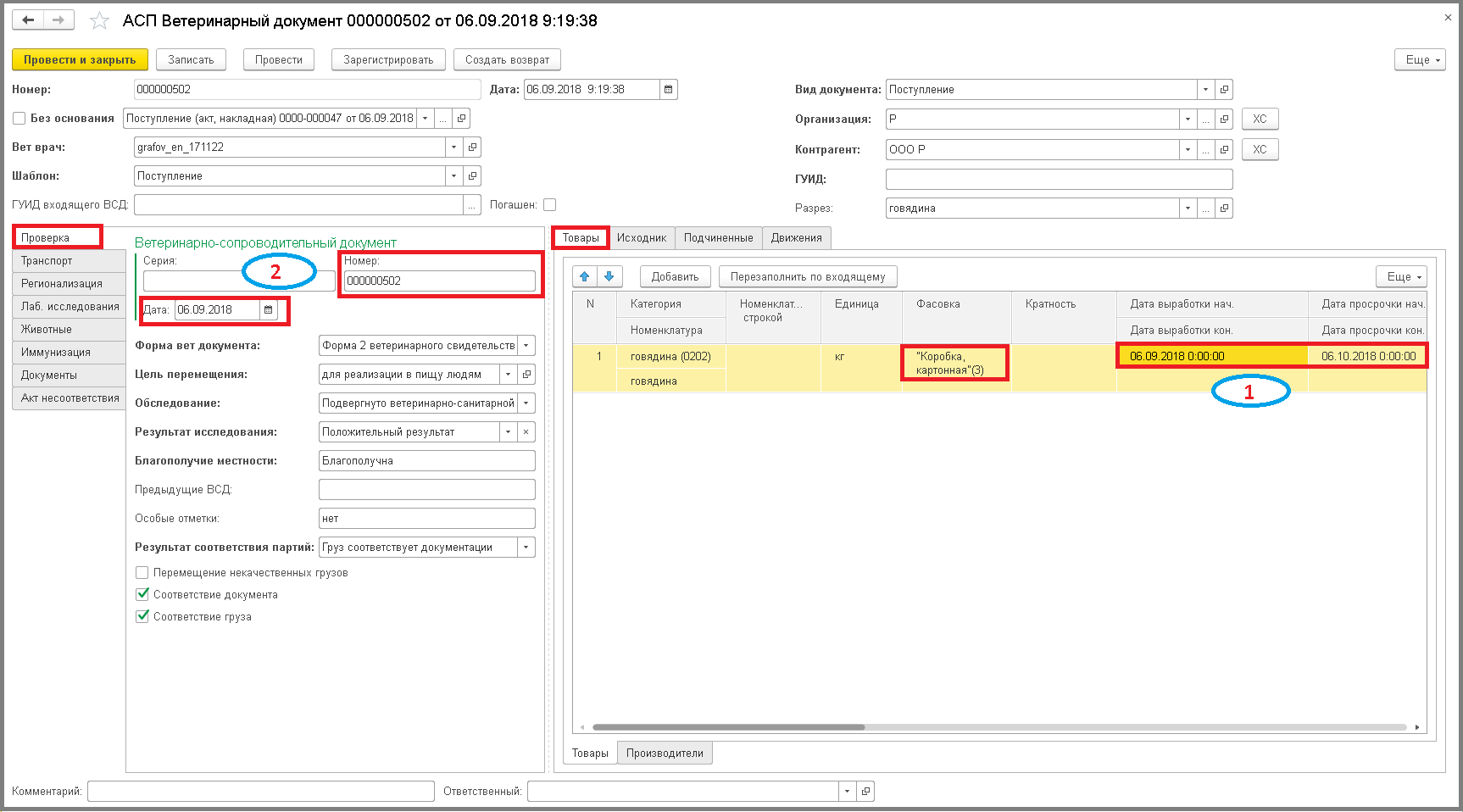Click the Особые отметки field
The image size is (1463, 812).
pyautogui.click(x=427, y=519)
